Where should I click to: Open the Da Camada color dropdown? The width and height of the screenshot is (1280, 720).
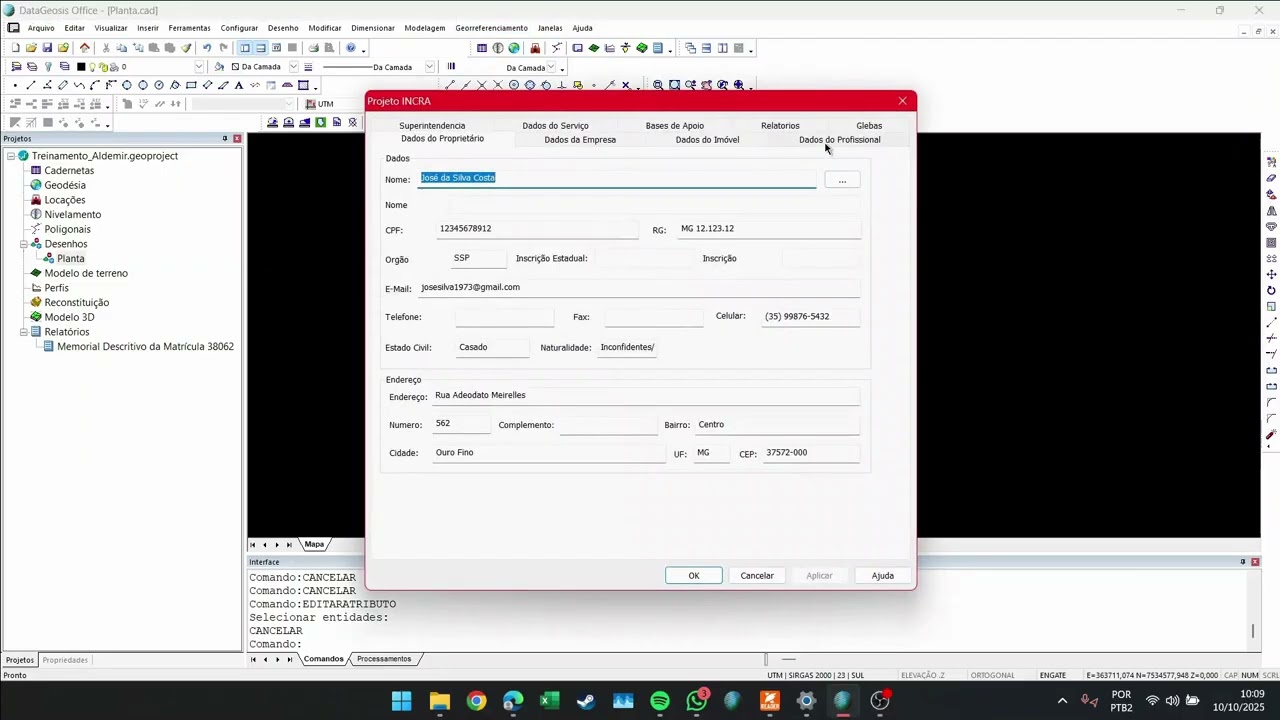(293, 67)
